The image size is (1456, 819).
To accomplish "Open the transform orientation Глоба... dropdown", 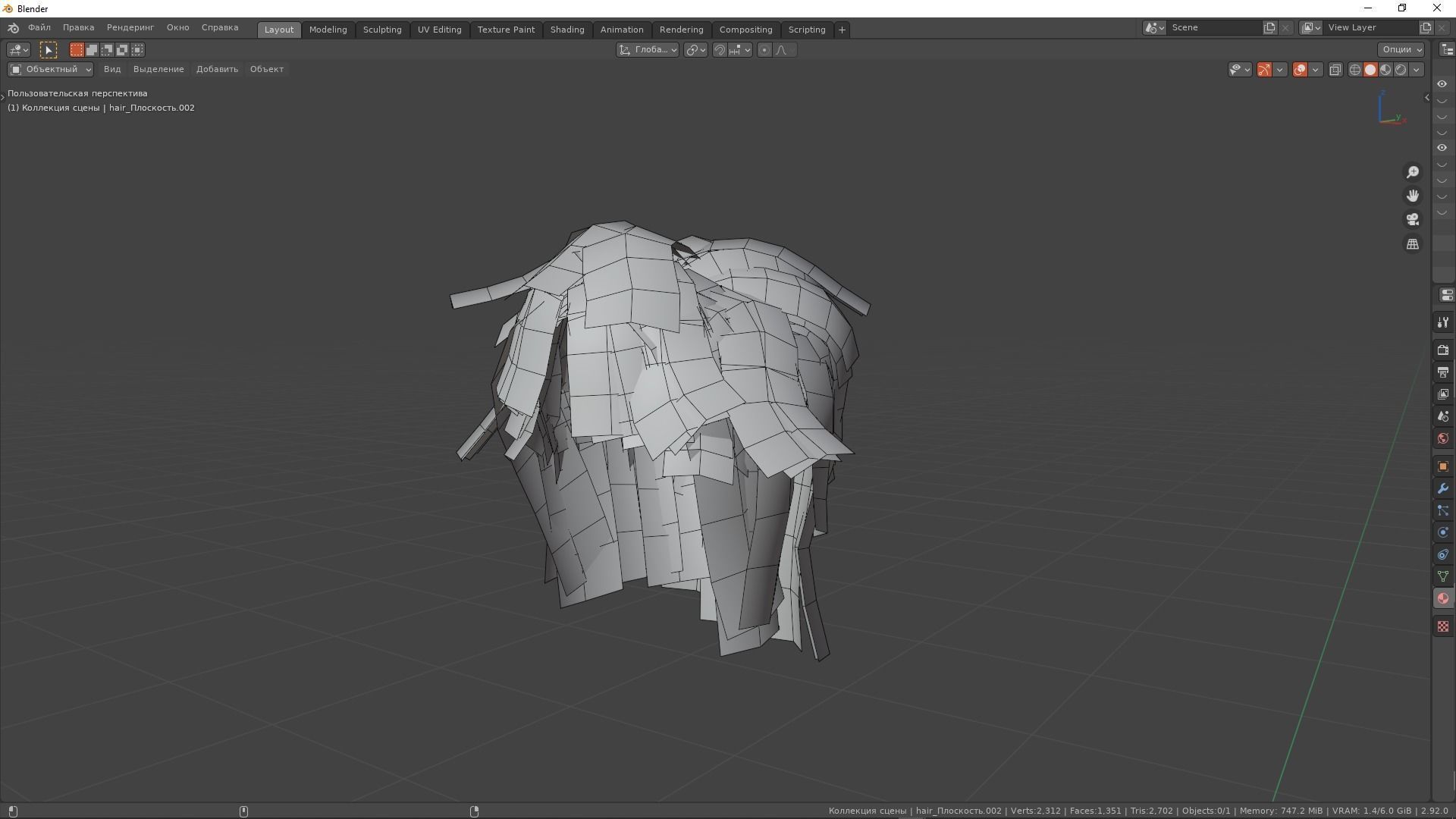I will click(x=647, y=50).
